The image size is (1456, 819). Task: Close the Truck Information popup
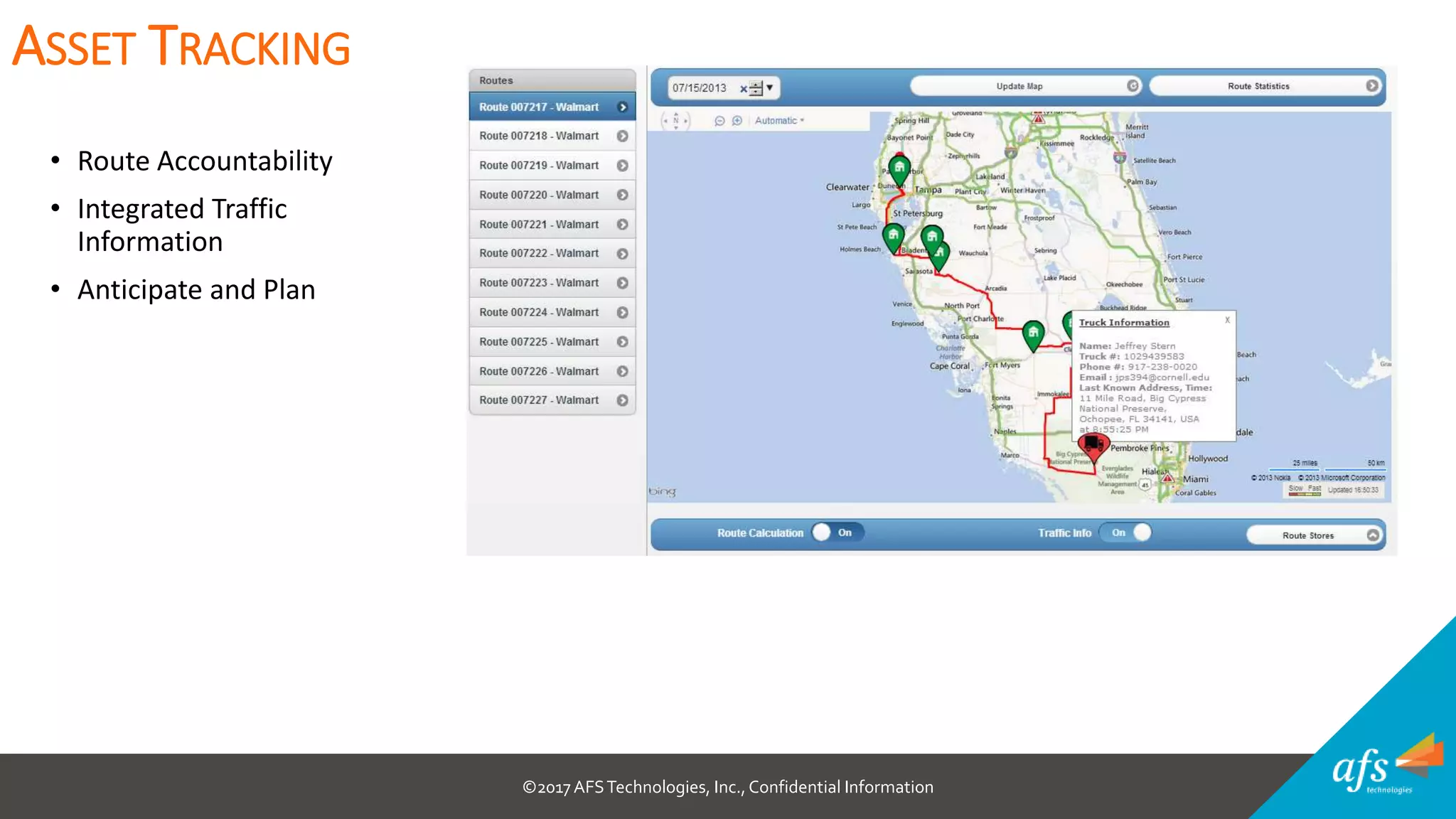point(1227,321)
